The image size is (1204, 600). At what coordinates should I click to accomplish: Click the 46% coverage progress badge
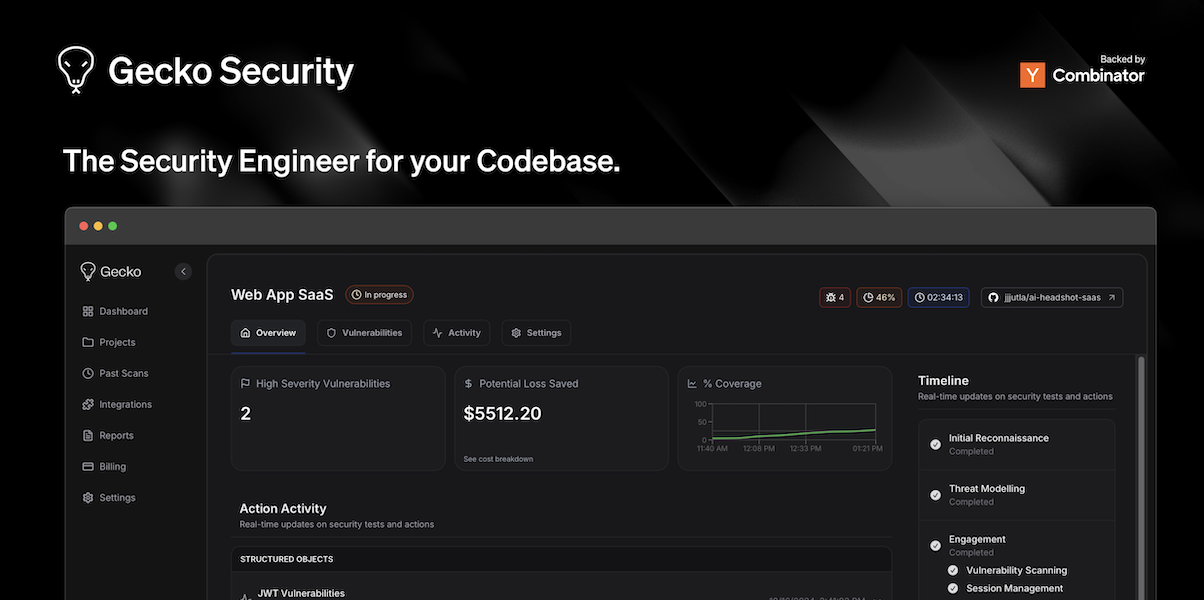(879, 298)
